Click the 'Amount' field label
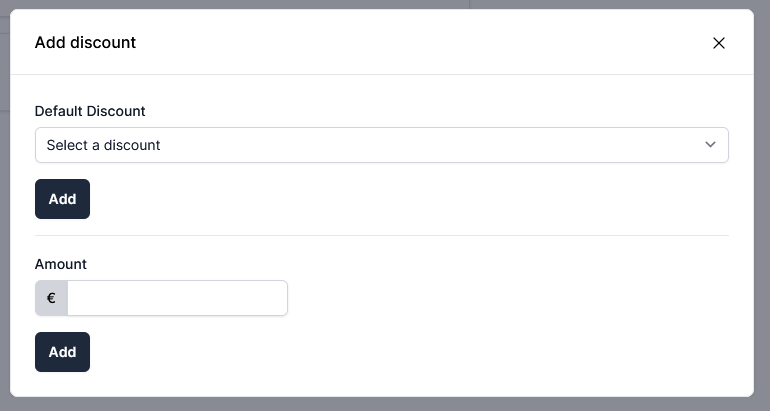 pyautogui.click(x=61, y=264)
